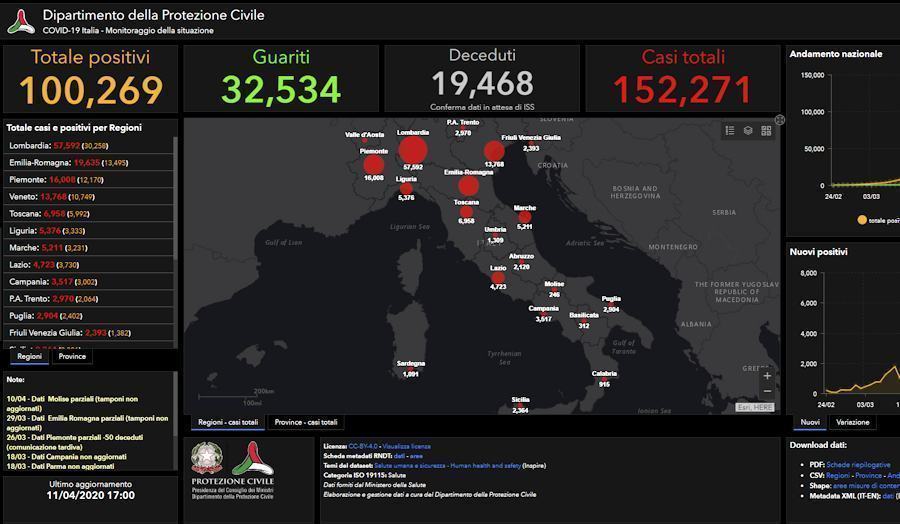Open the basemap gallery grid
The image size is (900, 524).
click(766, 130)
